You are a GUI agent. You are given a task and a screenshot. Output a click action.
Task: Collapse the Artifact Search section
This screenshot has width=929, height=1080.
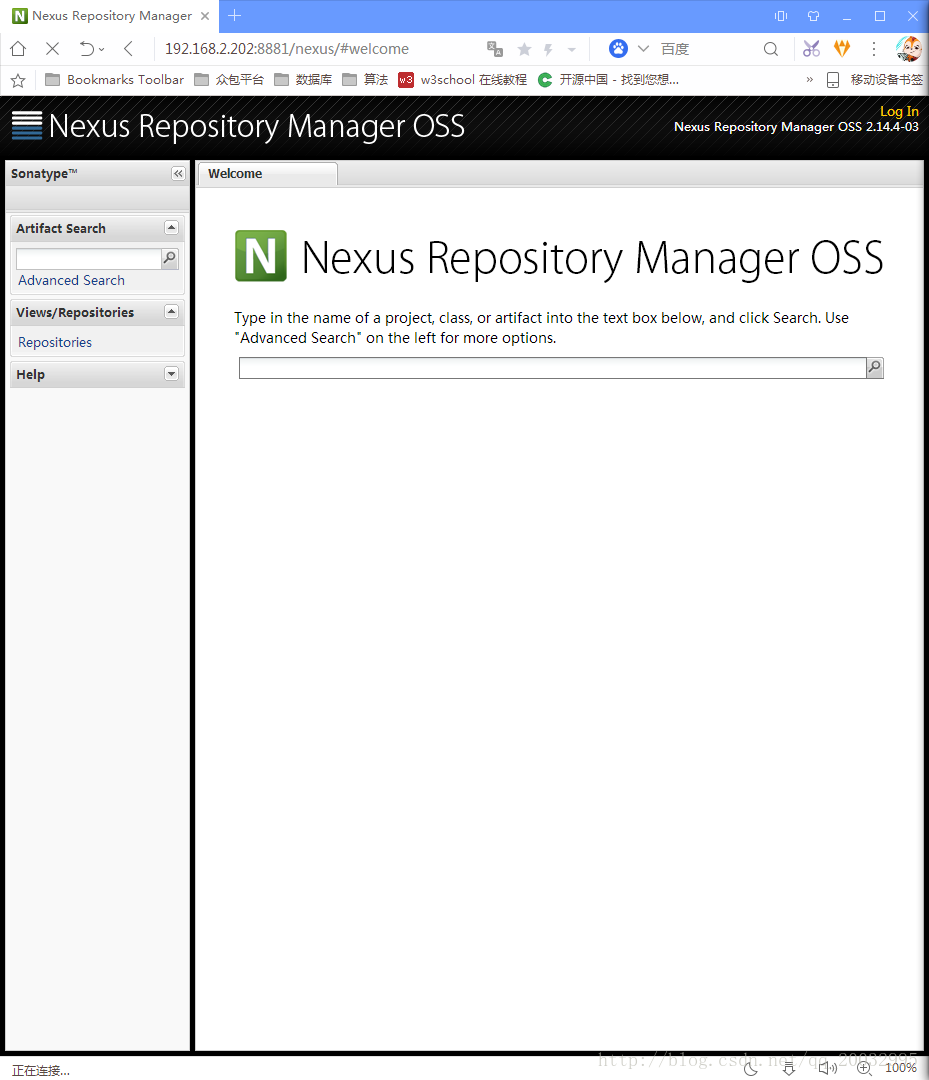click(x=171, y=227)
